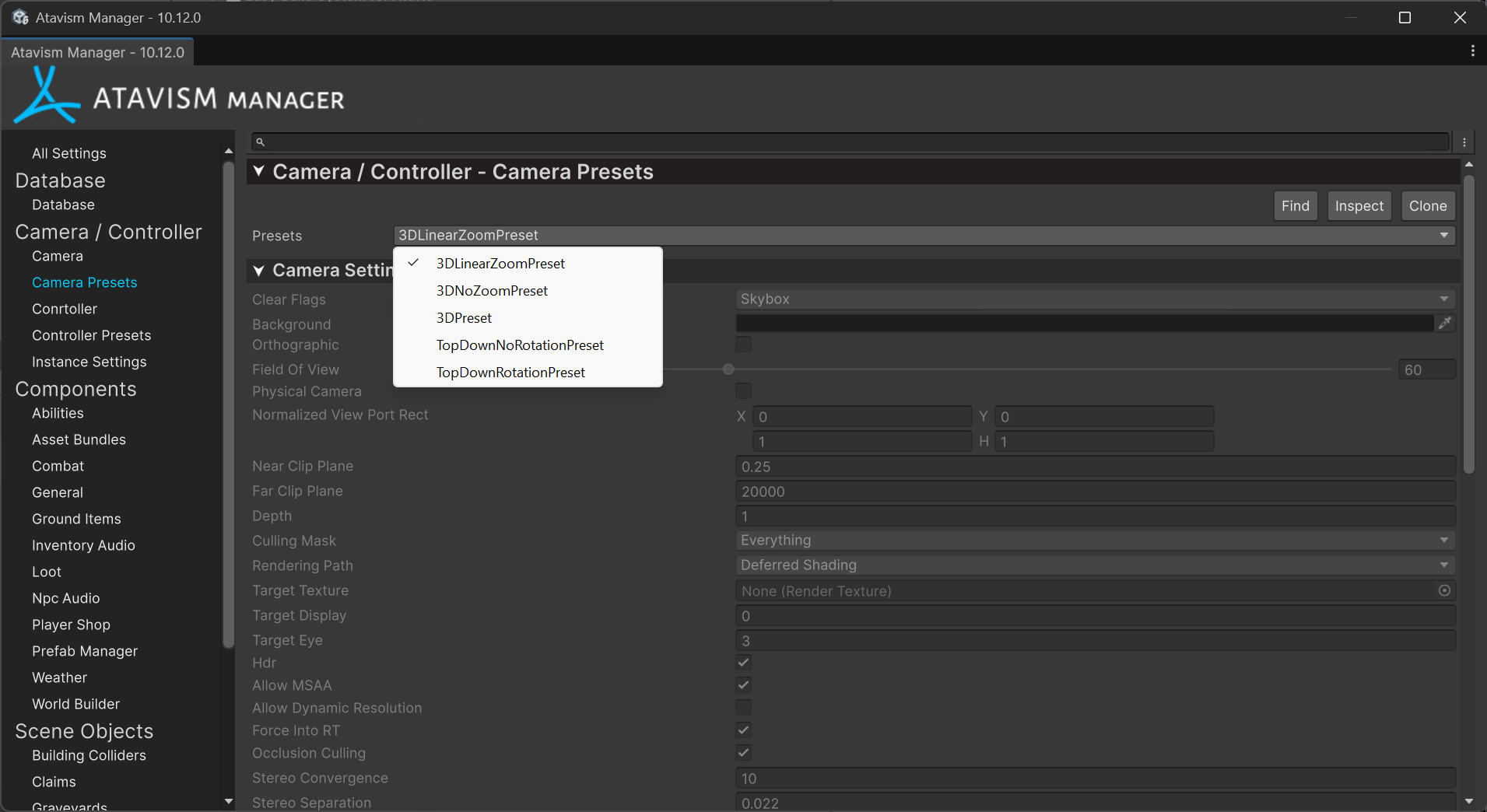
Task: Click the Find button
Action: coord(1295,206)
